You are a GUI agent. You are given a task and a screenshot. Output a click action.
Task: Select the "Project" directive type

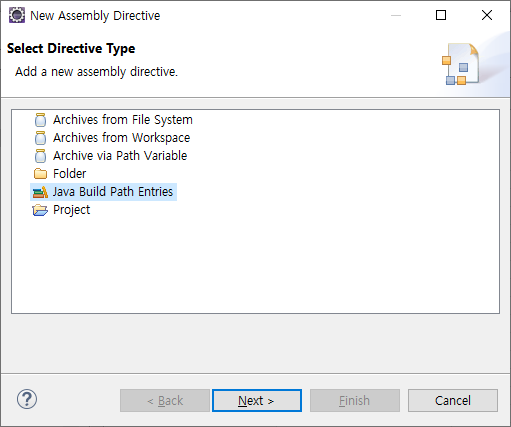[x=71, y=210]
